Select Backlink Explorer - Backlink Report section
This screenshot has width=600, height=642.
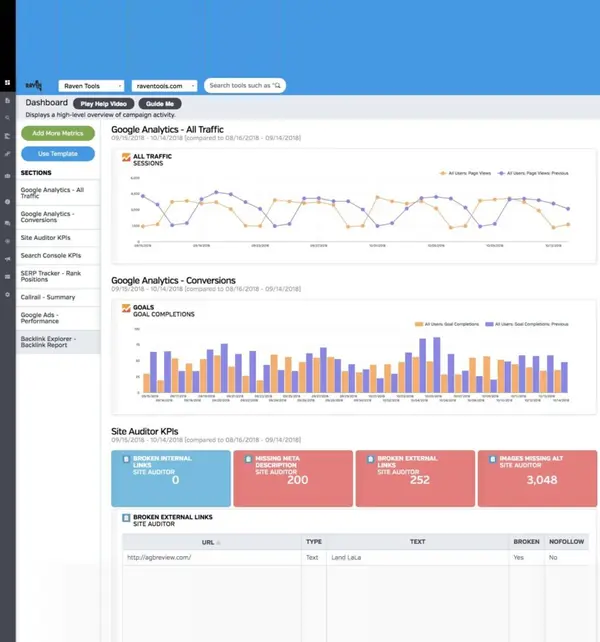58,342
